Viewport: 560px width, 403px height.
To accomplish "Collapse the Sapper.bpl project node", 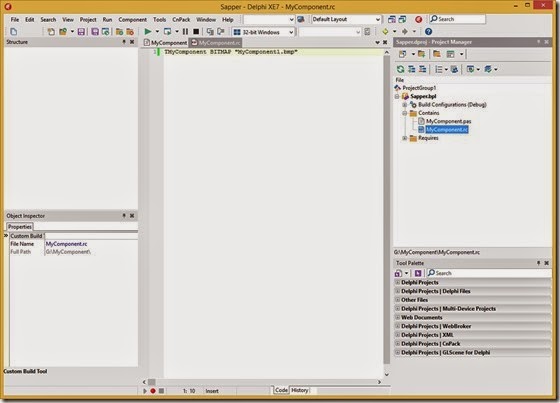I will (x=397, y=96).
